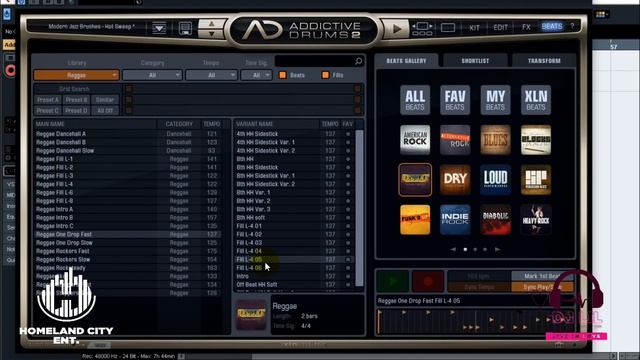Click the magnifying glass search icon
This screenshot has width=640, height=360.
coord(358,61)
